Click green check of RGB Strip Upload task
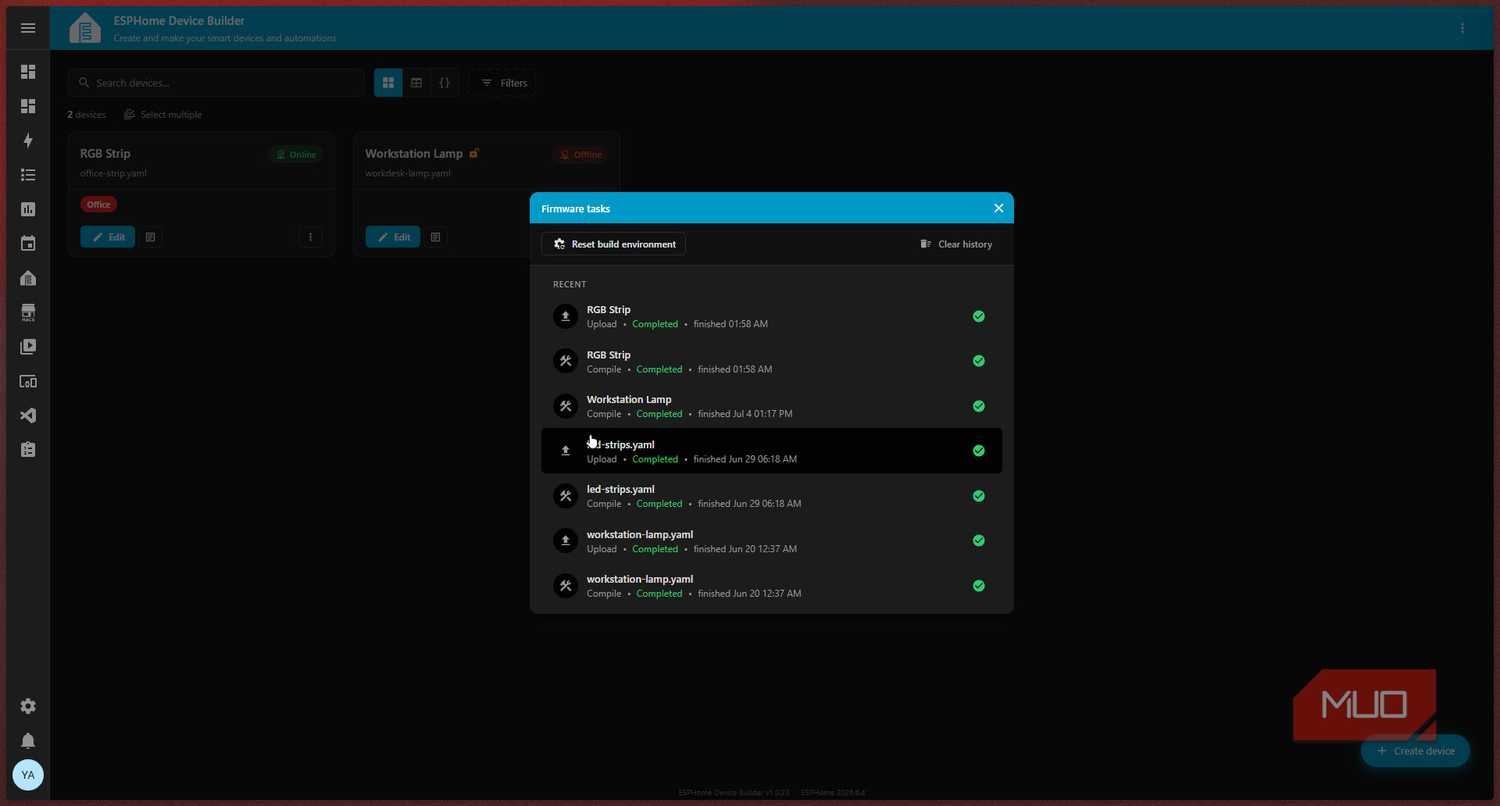 pos(979,316)
